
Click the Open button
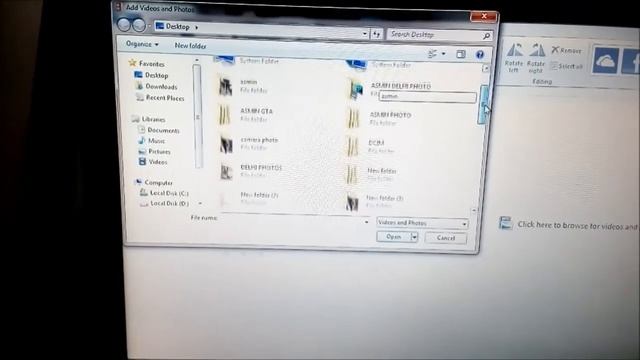coord(393,237)
